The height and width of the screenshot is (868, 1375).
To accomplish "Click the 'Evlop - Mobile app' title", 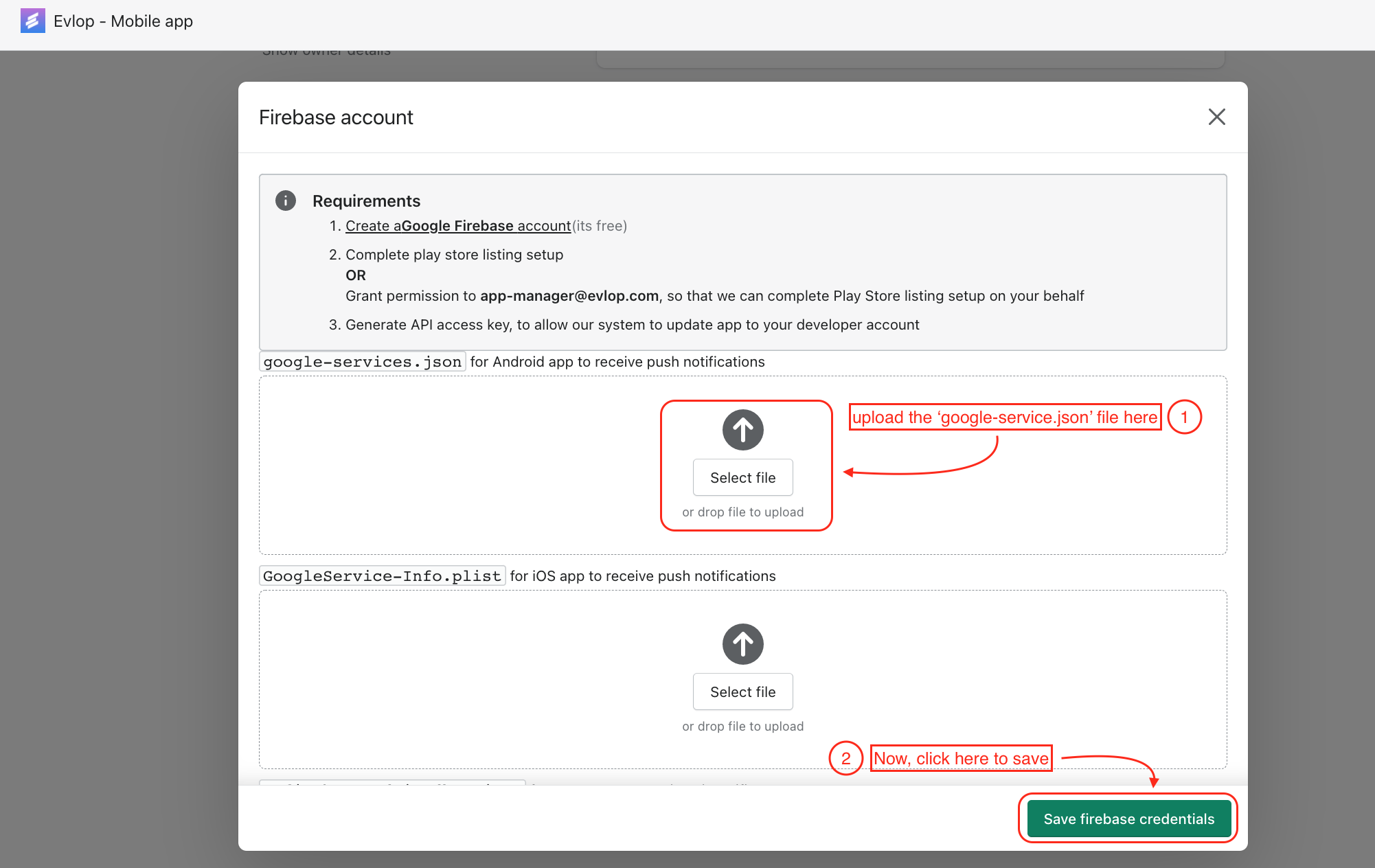I will click(123, 21).
